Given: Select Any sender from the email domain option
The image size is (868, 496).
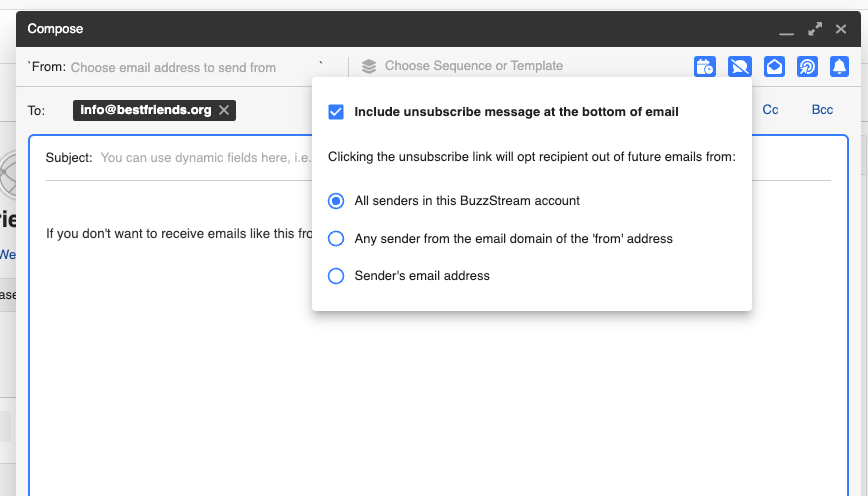Looking at the screenshot, I should tap(336, 239).
